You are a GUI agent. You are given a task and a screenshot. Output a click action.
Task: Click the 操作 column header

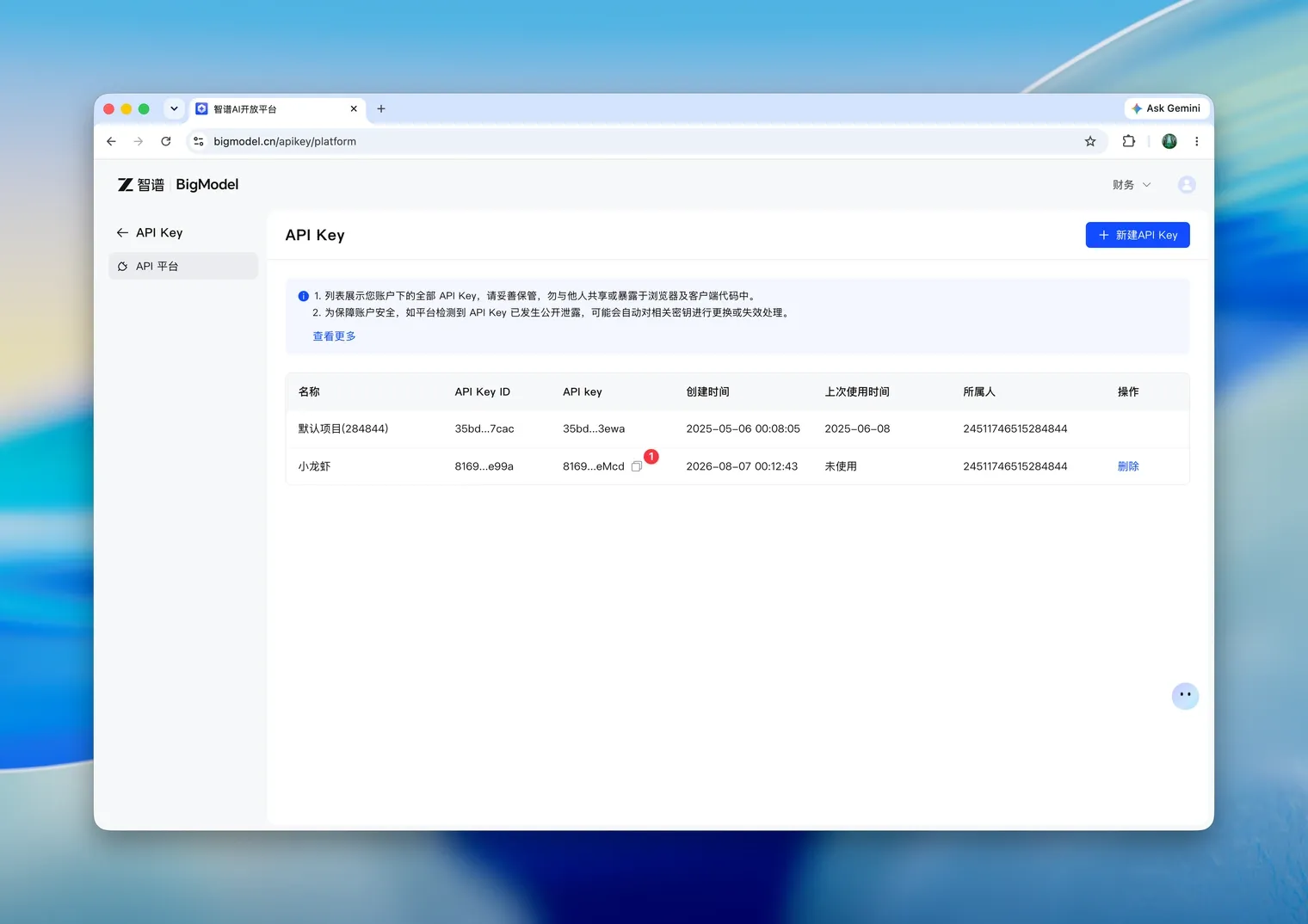click(x=1128, y=391)
